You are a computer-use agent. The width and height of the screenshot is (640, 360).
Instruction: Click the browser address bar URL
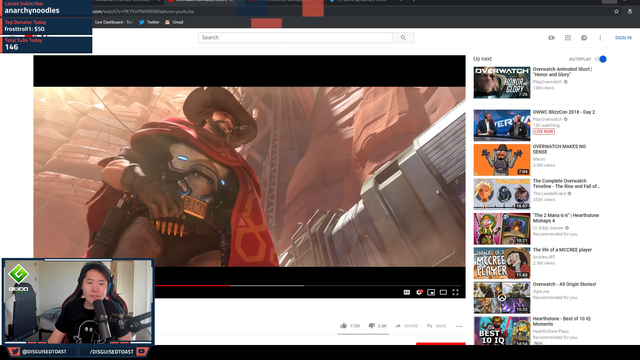point(144,11)
